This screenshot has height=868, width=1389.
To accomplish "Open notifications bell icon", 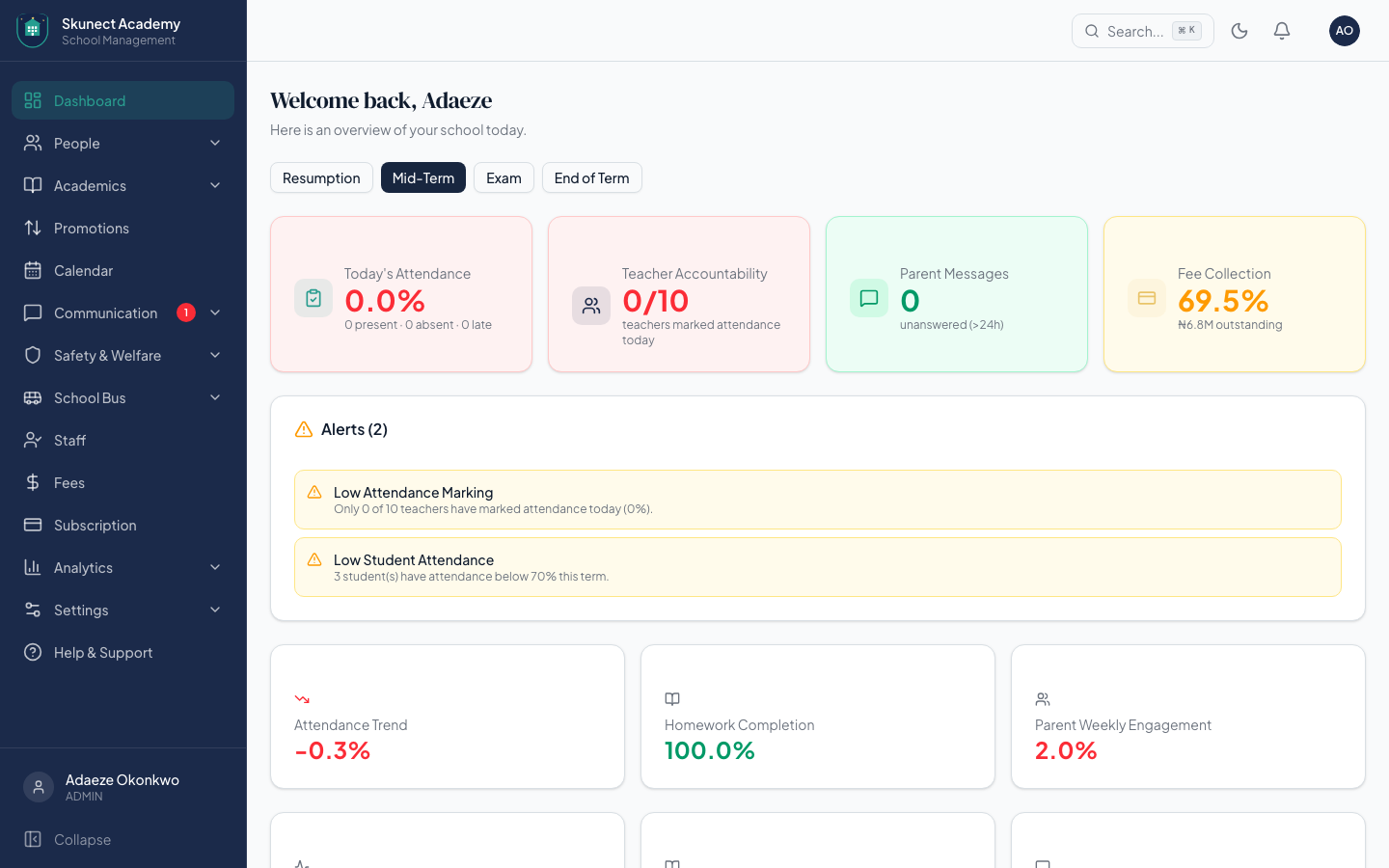I will pos(1282,31).
